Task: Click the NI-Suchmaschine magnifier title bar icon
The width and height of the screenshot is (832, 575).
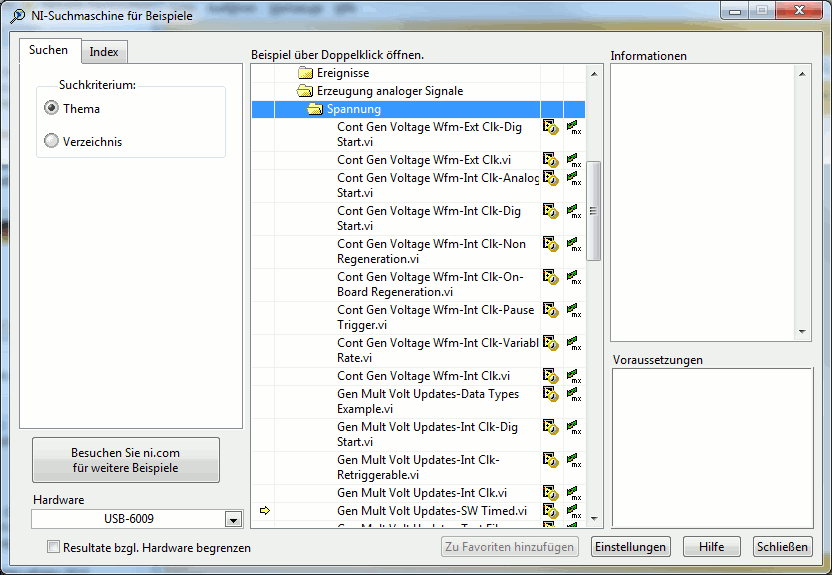Action: click(18, 15)
